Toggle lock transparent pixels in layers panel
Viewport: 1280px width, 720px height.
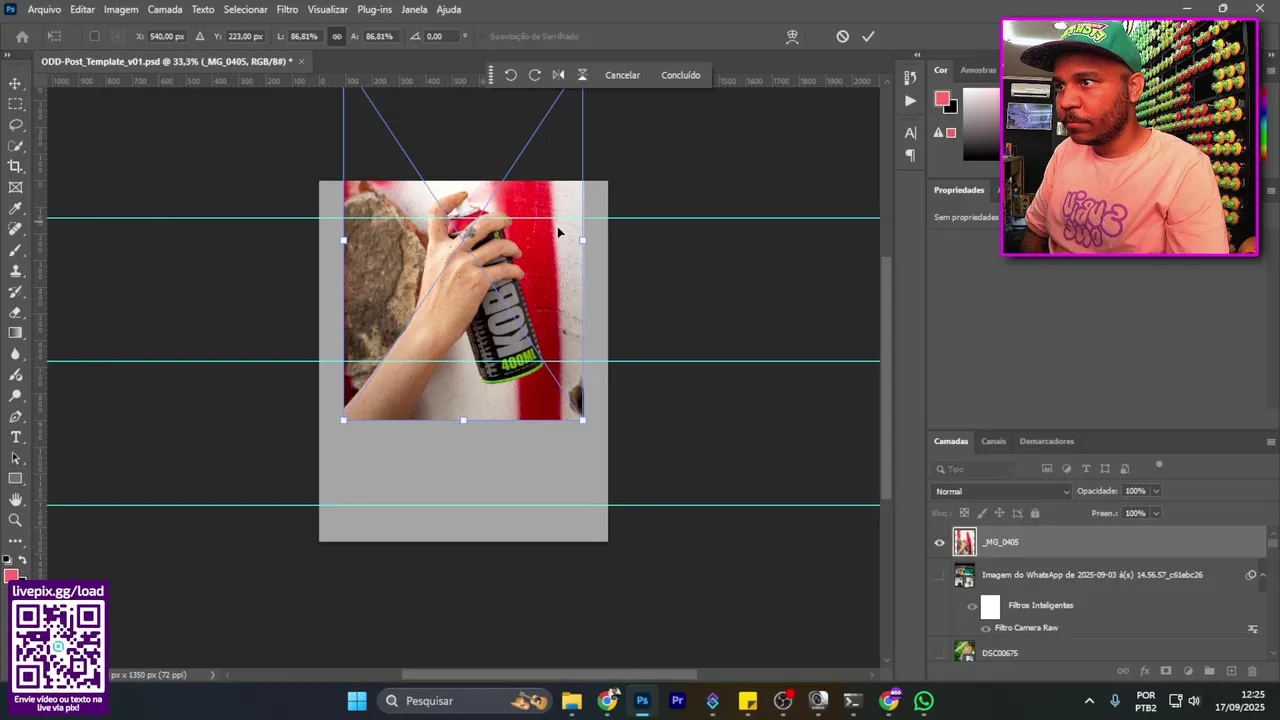coord(964,513)
